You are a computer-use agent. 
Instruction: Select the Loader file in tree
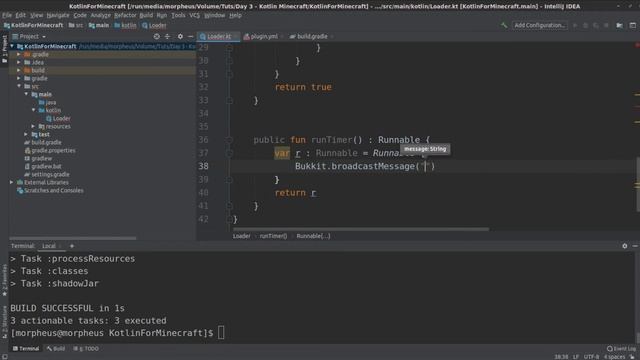58,118
